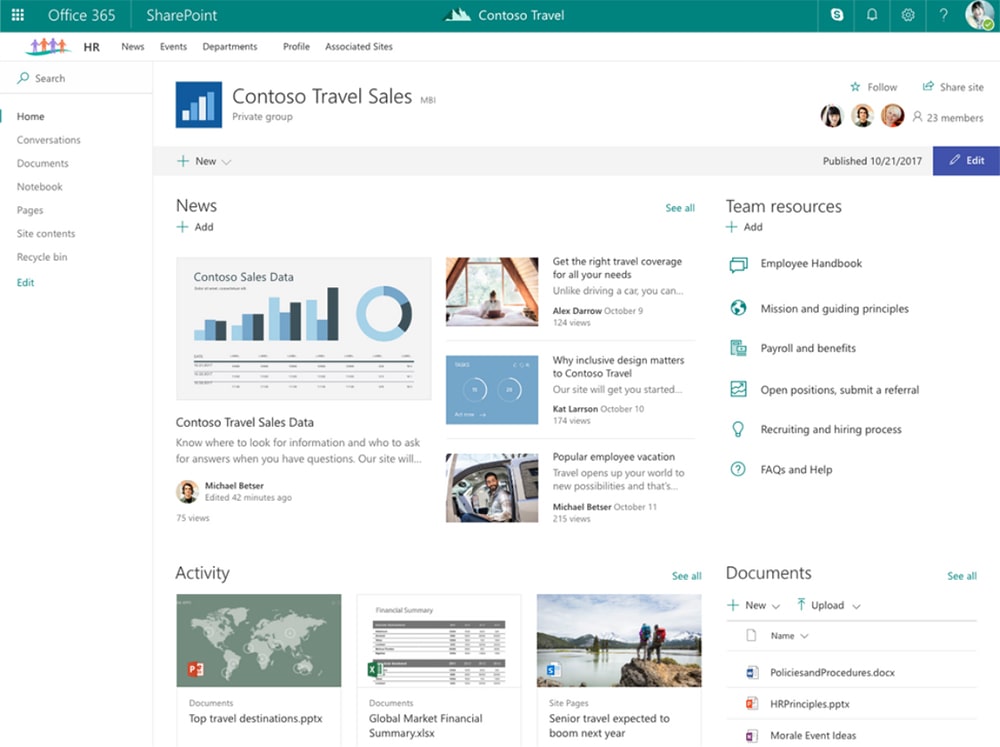Open the Office 365 app launcher grid

point(18,15)
